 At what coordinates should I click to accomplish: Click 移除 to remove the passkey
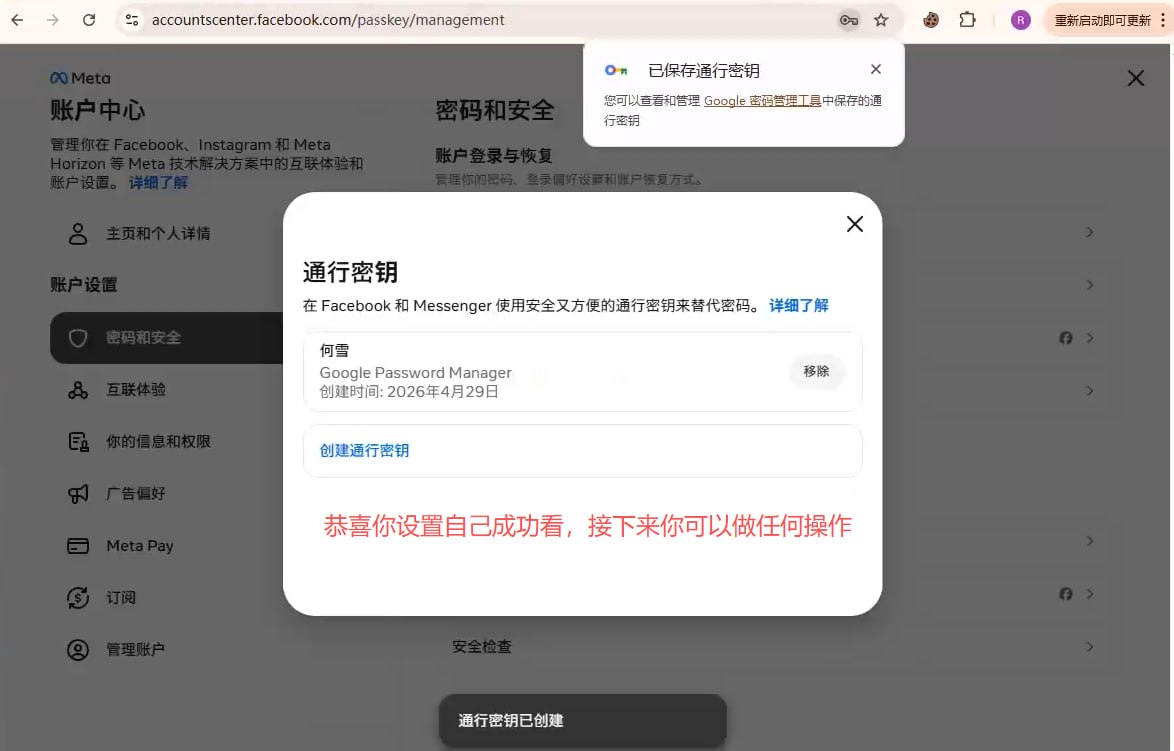click(816, 371)
